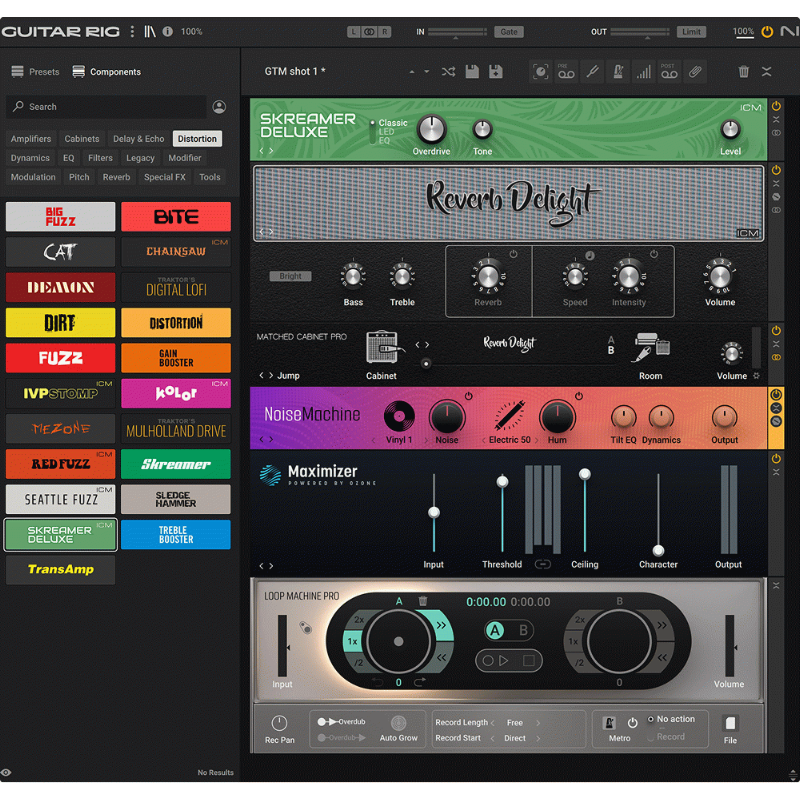Image resolution: width=800 pixels, height=800 pixels.
Task: Toggle the main power button in header
Action: [x=767, y=32]
